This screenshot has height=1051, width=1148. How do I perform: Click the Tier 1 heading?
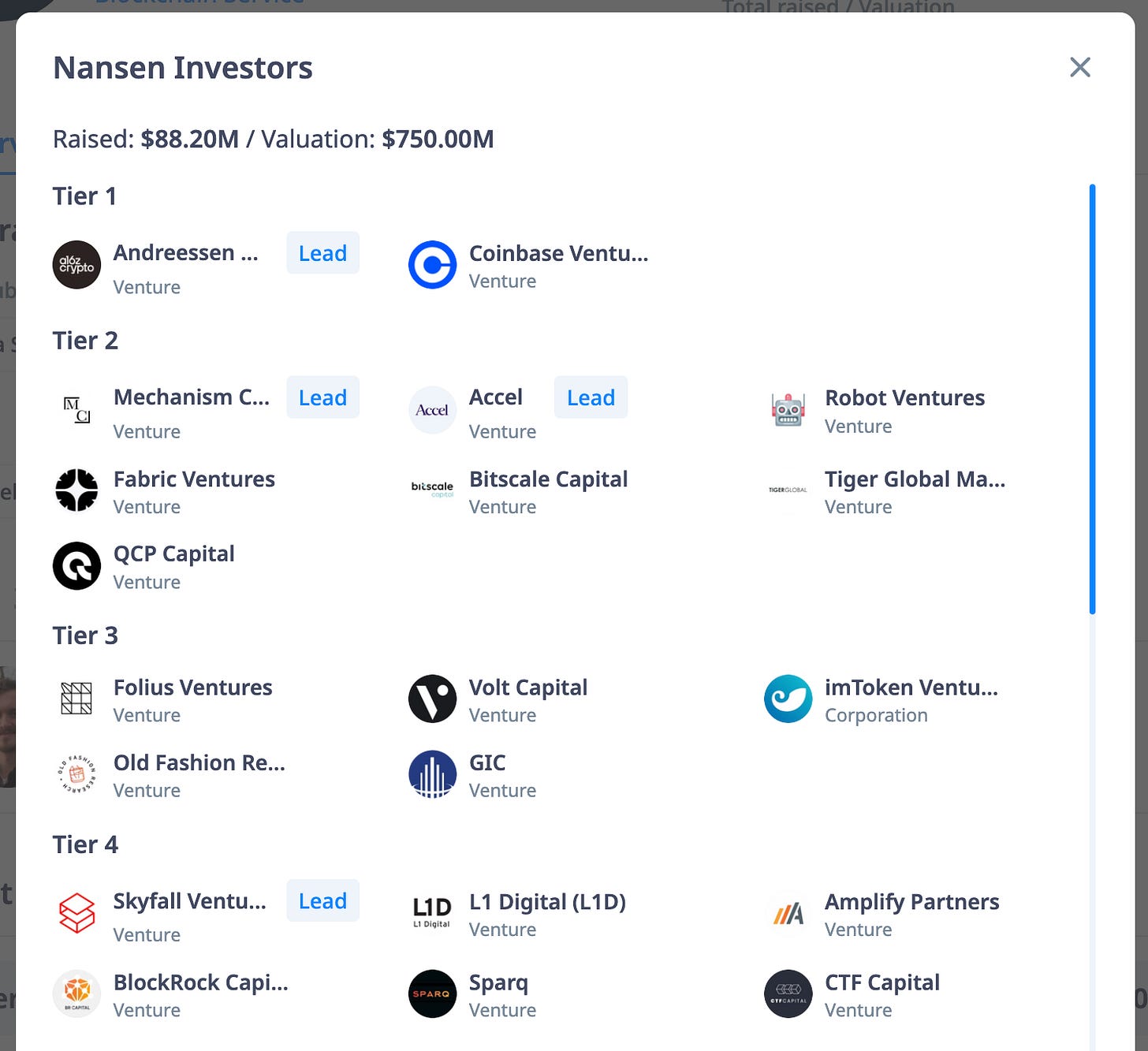[84, 196]
